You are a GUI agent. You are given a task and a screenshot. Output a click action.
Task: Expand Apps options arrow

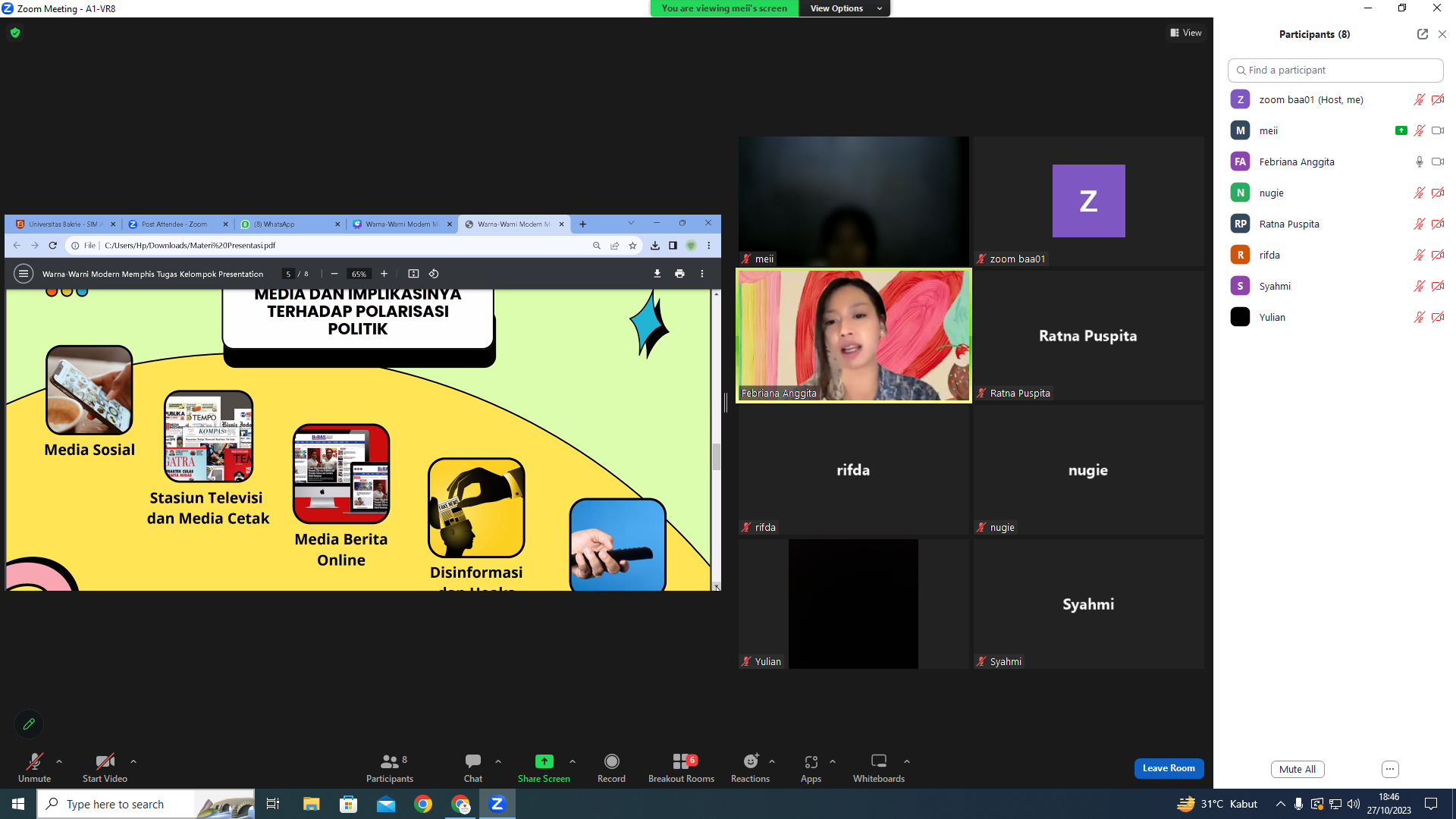click(833, 761)
